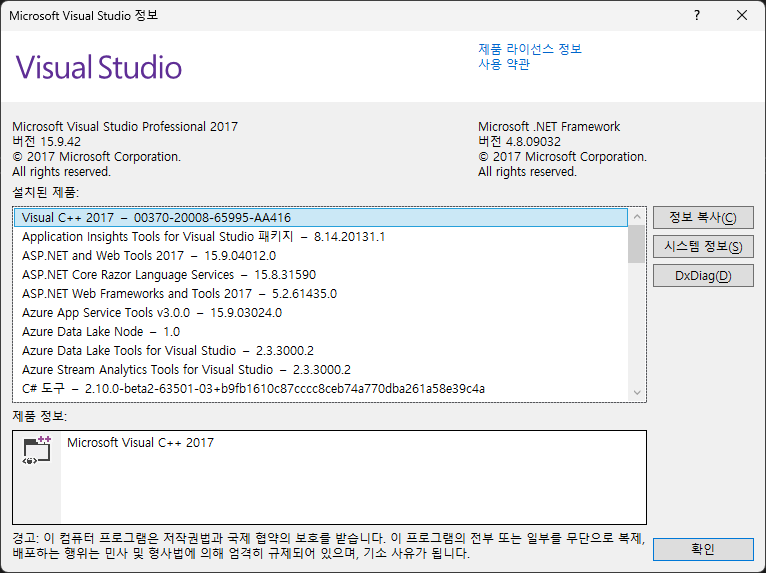Click the Visual Studio logo
766x573 pixels.
coord(99,67)
